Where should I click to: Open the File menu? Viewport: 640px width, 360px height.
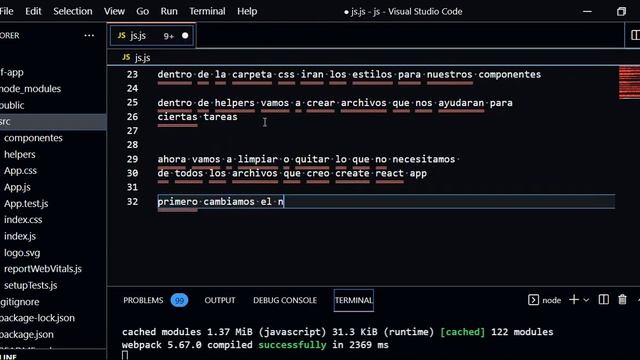[6, 11]
